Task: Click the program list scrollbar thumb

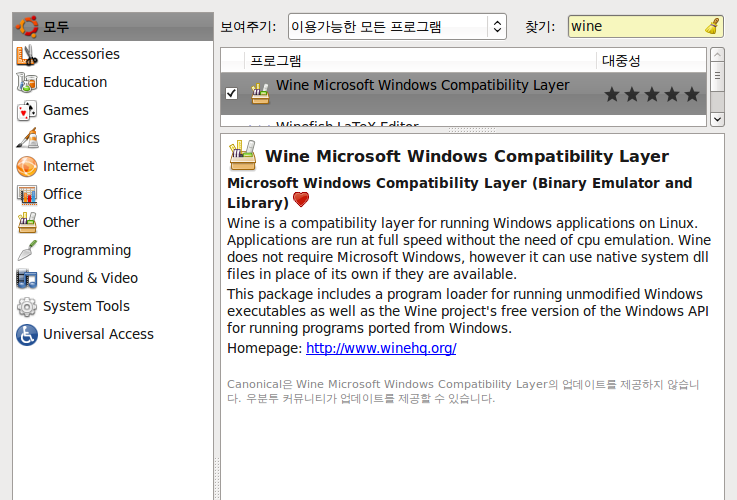Action: click(717, 78)
